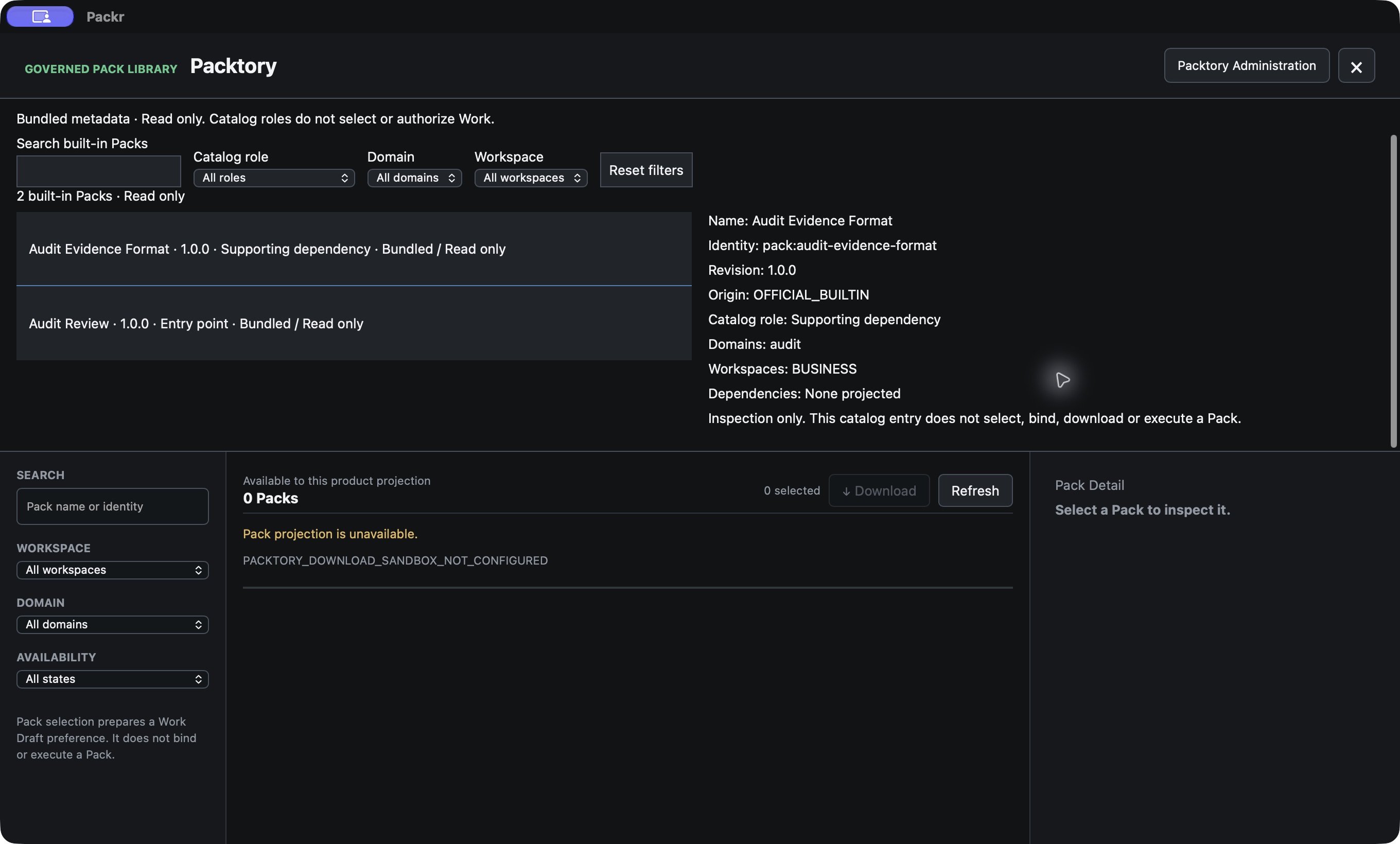Click the 'Select a Pack to inspect it.' text
The width and height of the screenshot is (1400, 844).
coord(1143,510)
